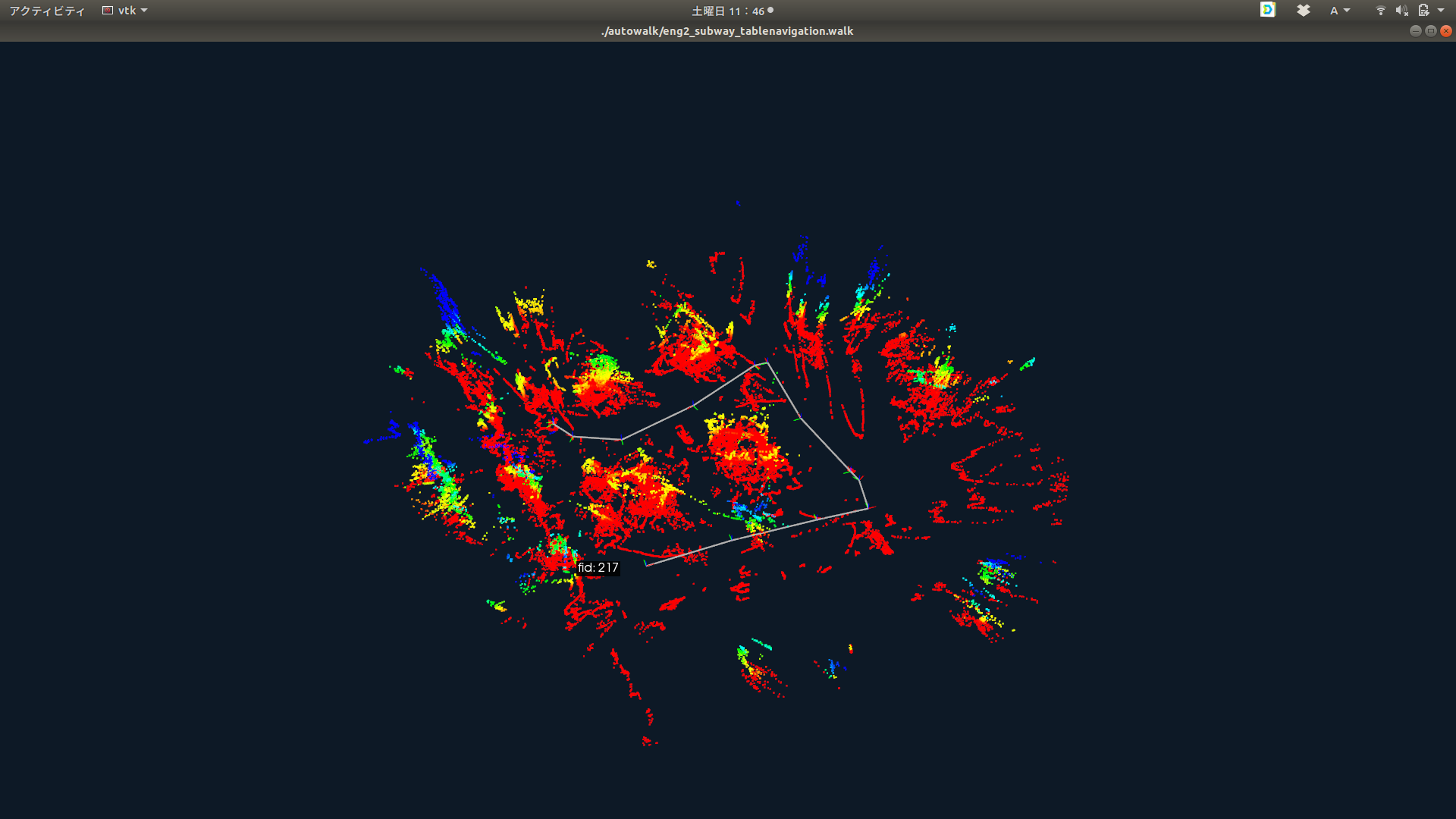Image resolution: width=1456 pixels, height=819 pixels.
Task: Click the small vtk window icon in top bar
Action: pos(108,11)
